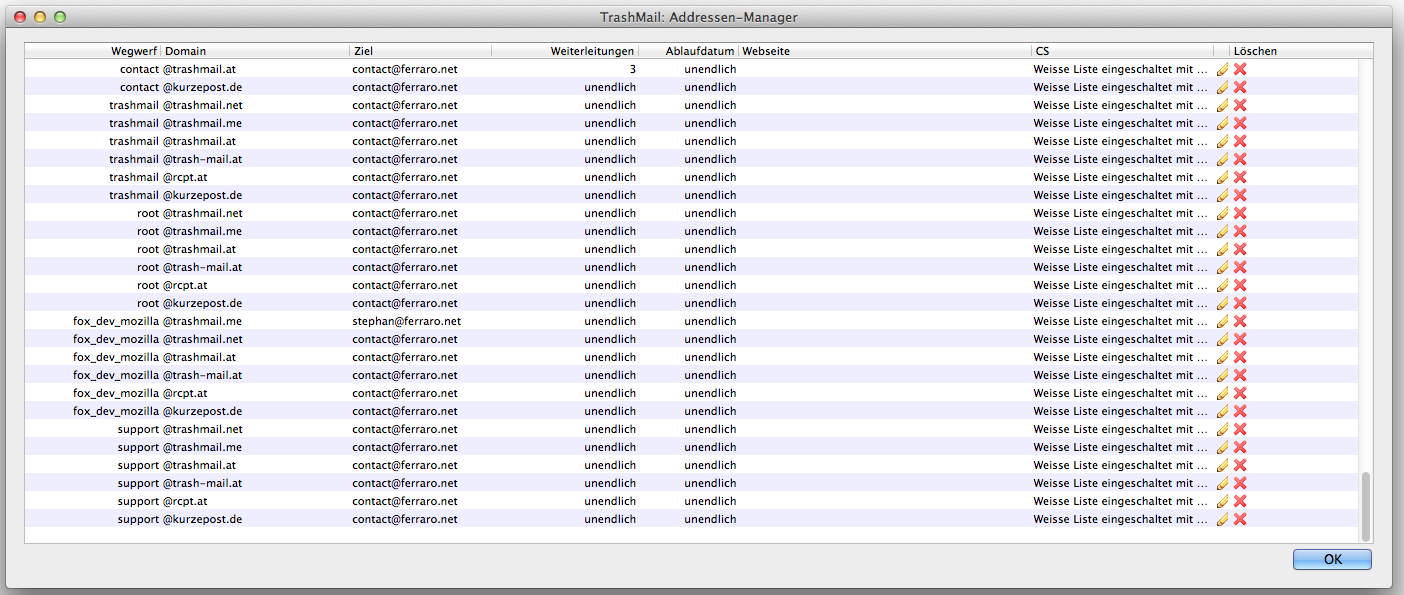Edit the root@trashmail.me forwarding entry
This screenshot has height=595, width=1404.
[1222, 231]
